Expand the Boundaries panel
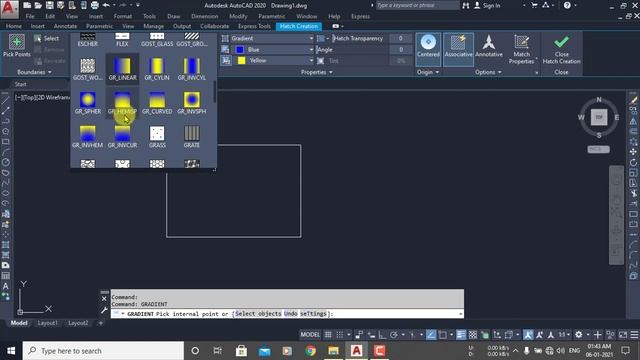This screenshot has width=640, height=360. pyautogui.click(x=34, y=72)
